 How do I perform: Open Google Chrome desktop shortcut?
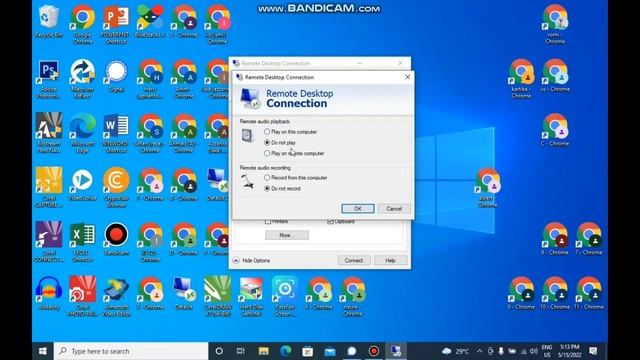pyautogui.click(x=82, y=24)
